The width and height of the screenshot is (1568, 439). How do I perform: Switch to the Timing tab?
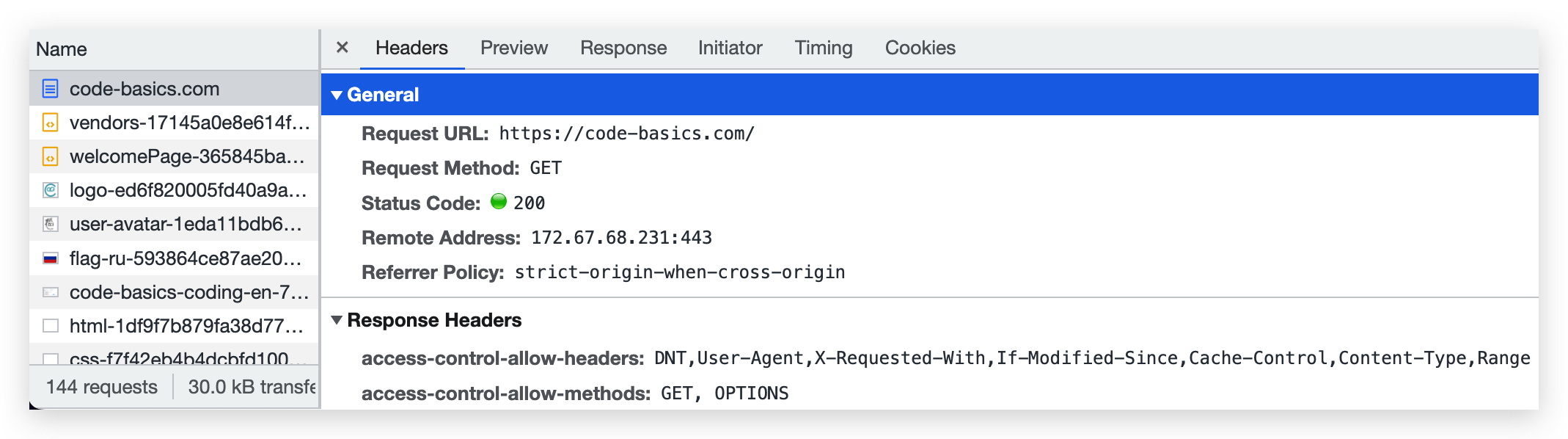tap(823, 48)
